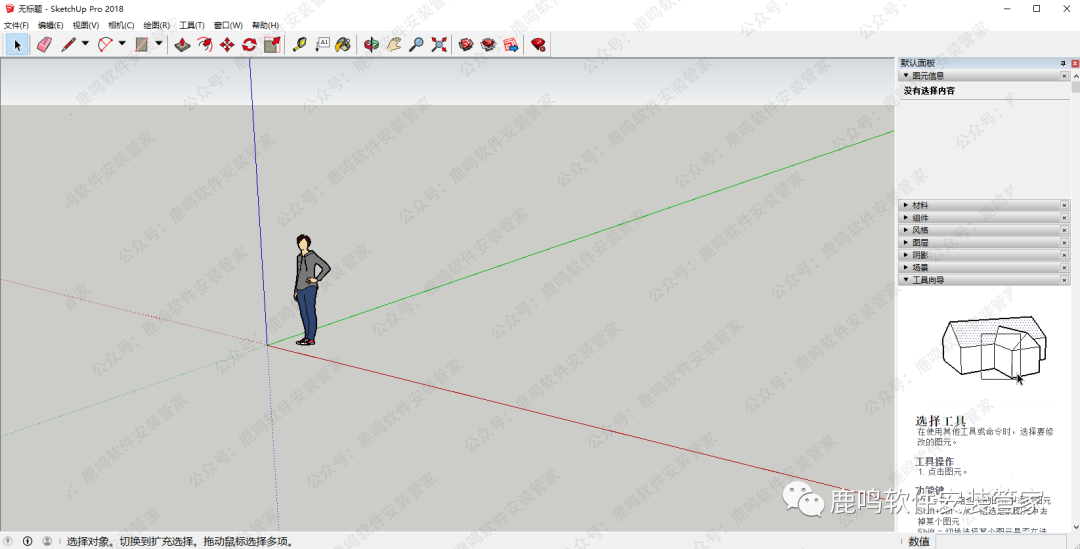Close the 阴影 (Shadows) panel
Screen dimensions: 1080x549
1064,255
